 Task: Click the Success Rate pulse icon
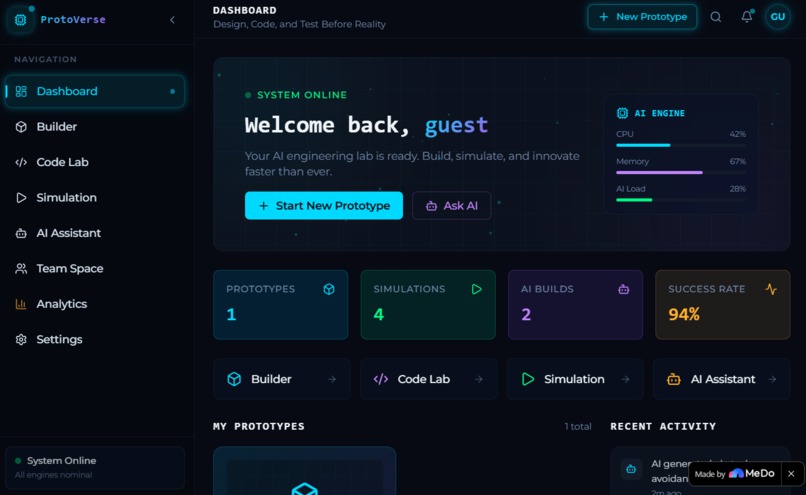(x=771, y=289)
